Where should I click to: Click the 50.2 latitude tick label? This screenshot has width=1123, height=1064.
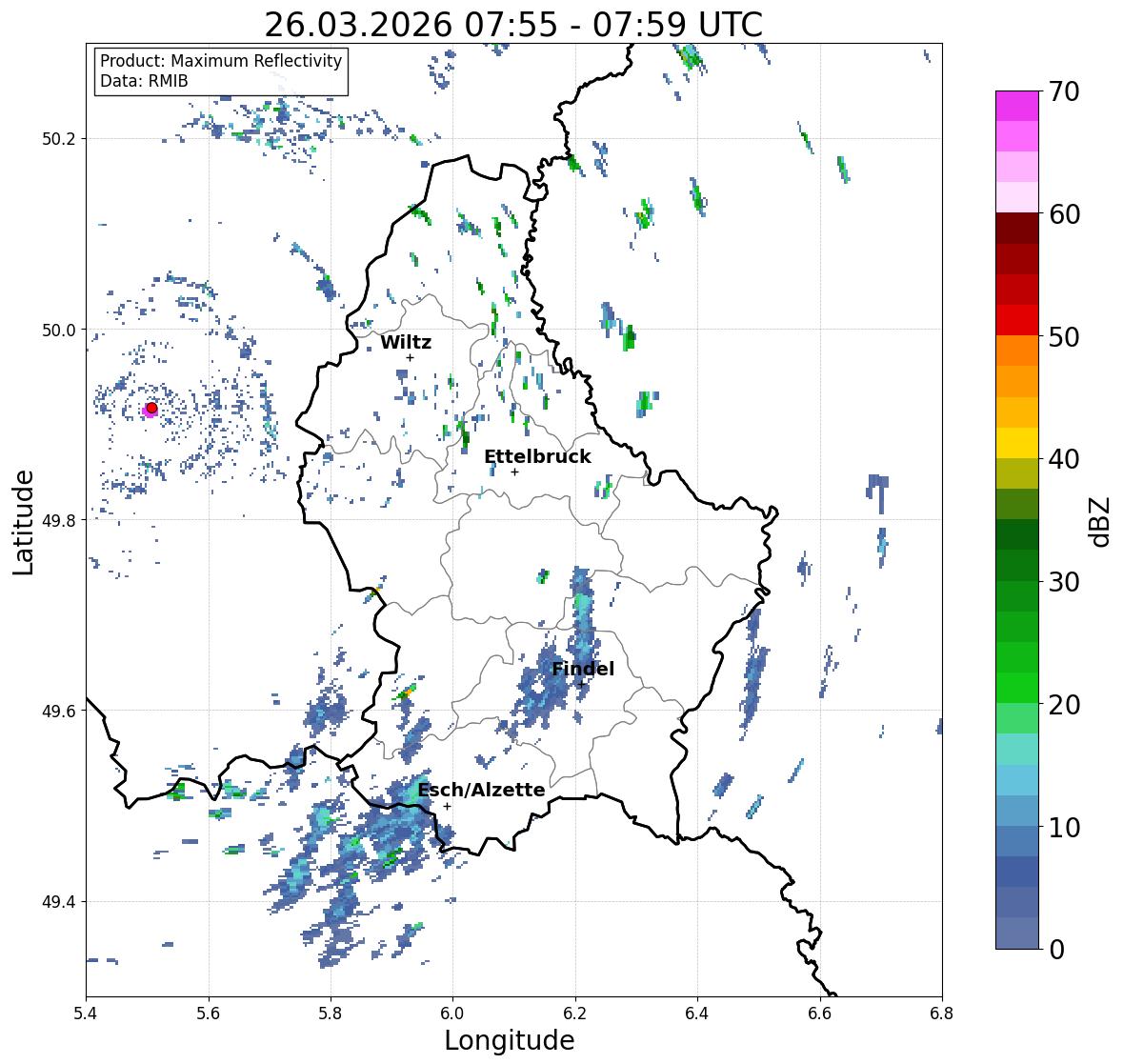[x=59, y=139]
